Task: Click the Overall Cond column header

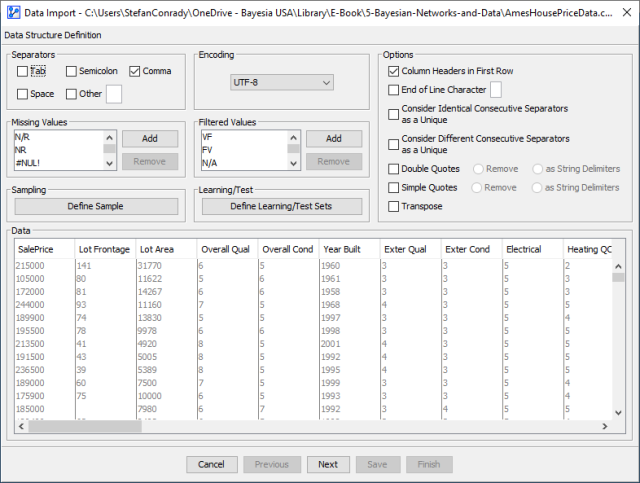Action: (x=289, y=249)
